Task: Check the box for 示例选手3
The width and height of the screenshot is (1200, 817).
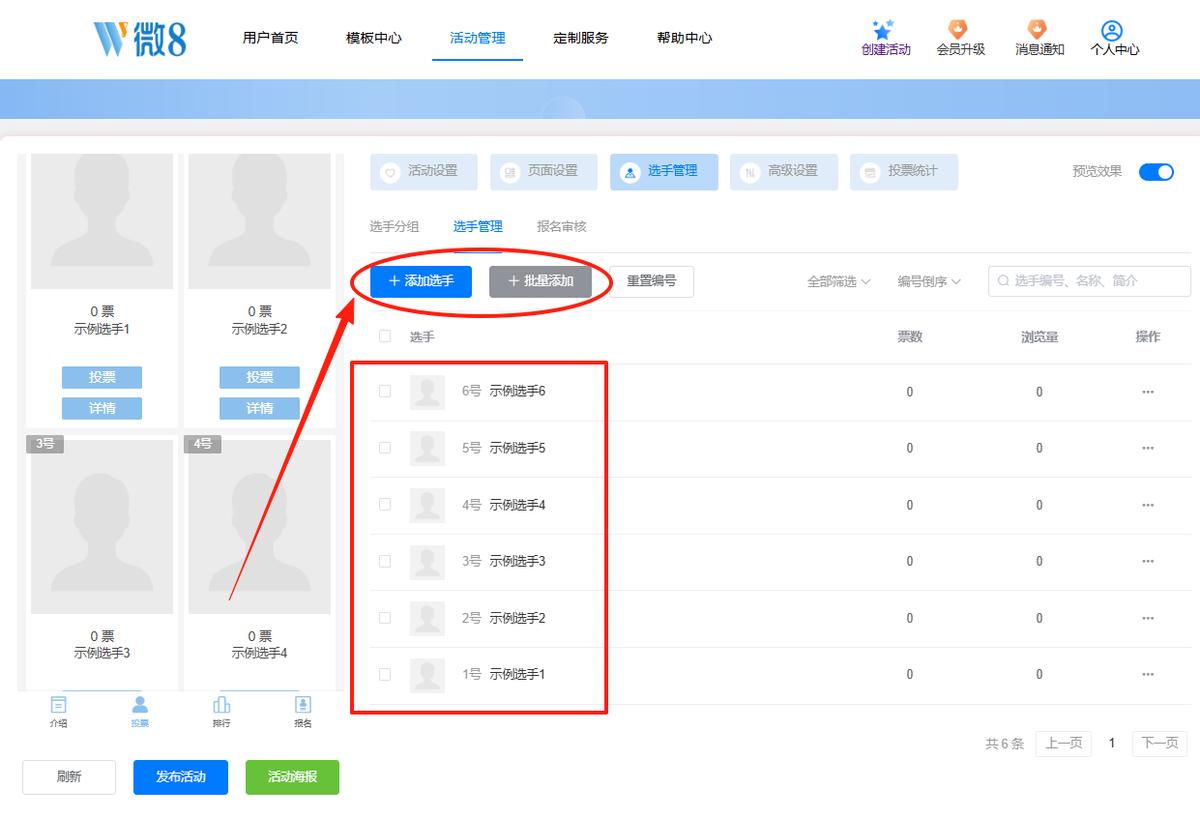Action: click(385, 561)
